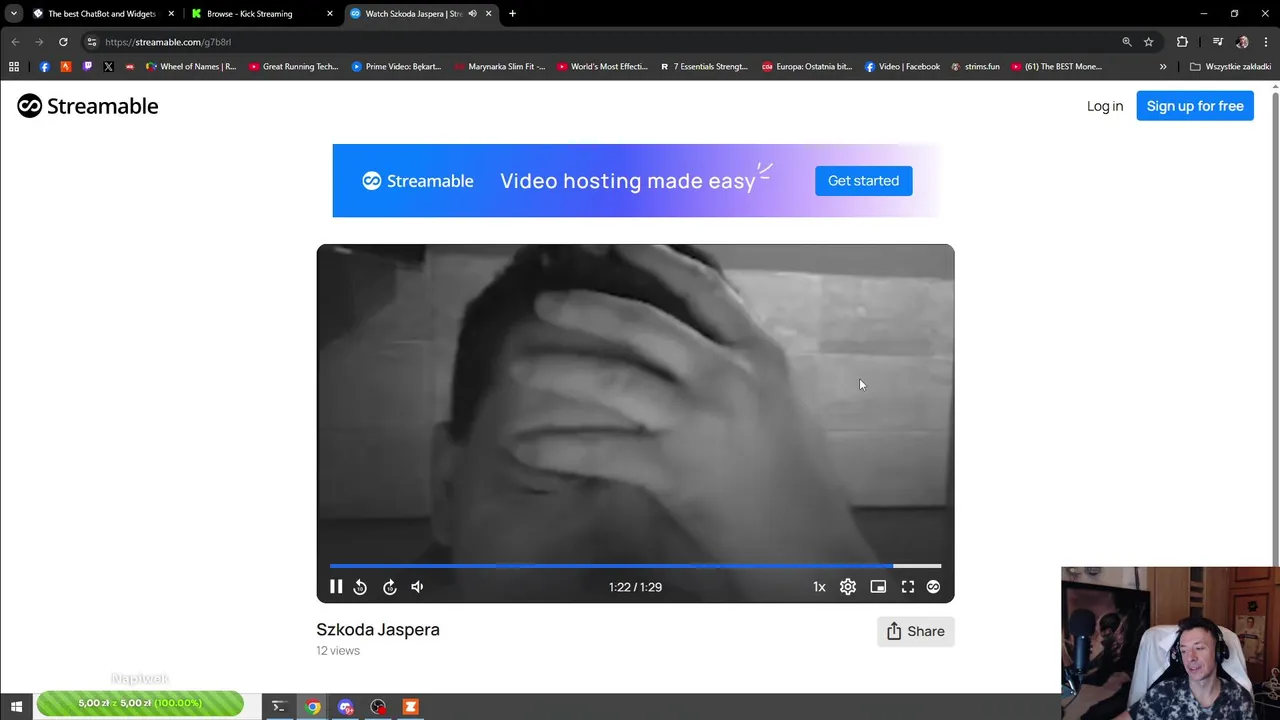View site information icon in address bar

(x=91, y=42)
